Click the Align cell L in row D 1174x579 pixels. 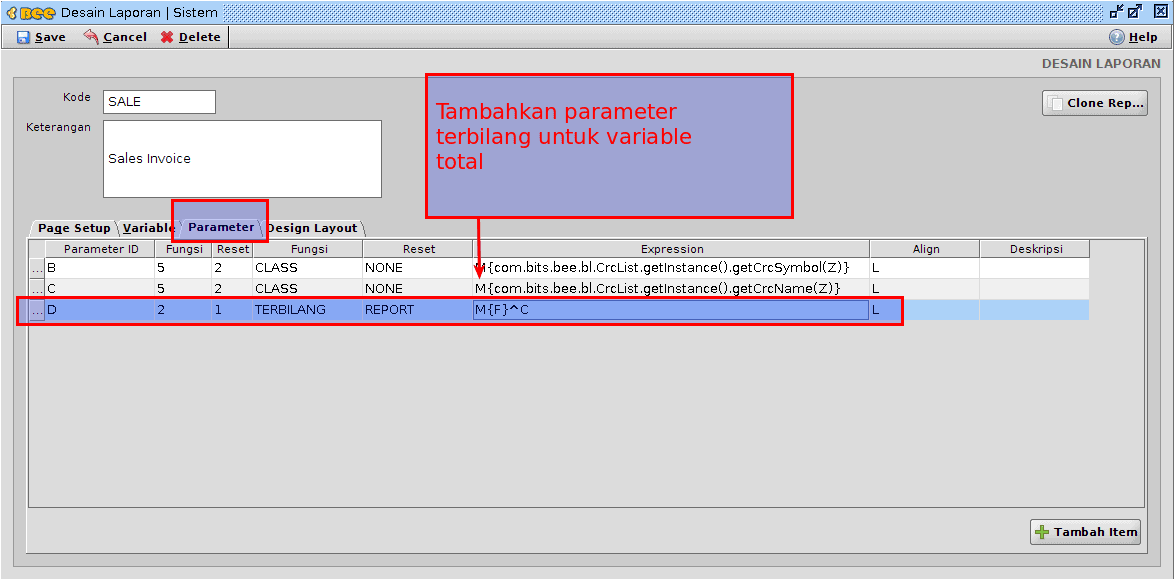(925, 309)
